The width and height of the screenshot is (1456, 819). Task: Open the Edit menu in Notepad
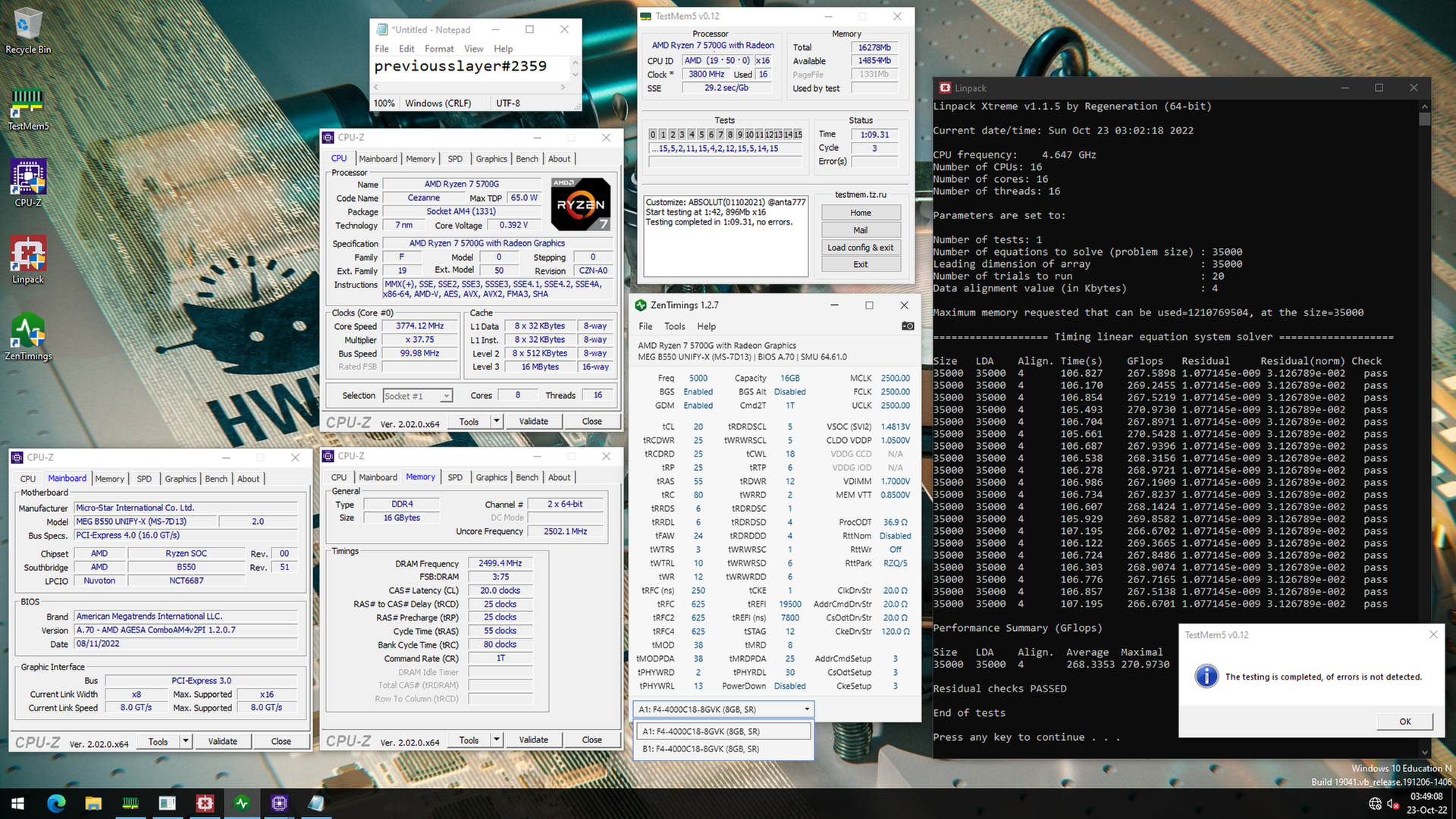click(x=406, y=49)
